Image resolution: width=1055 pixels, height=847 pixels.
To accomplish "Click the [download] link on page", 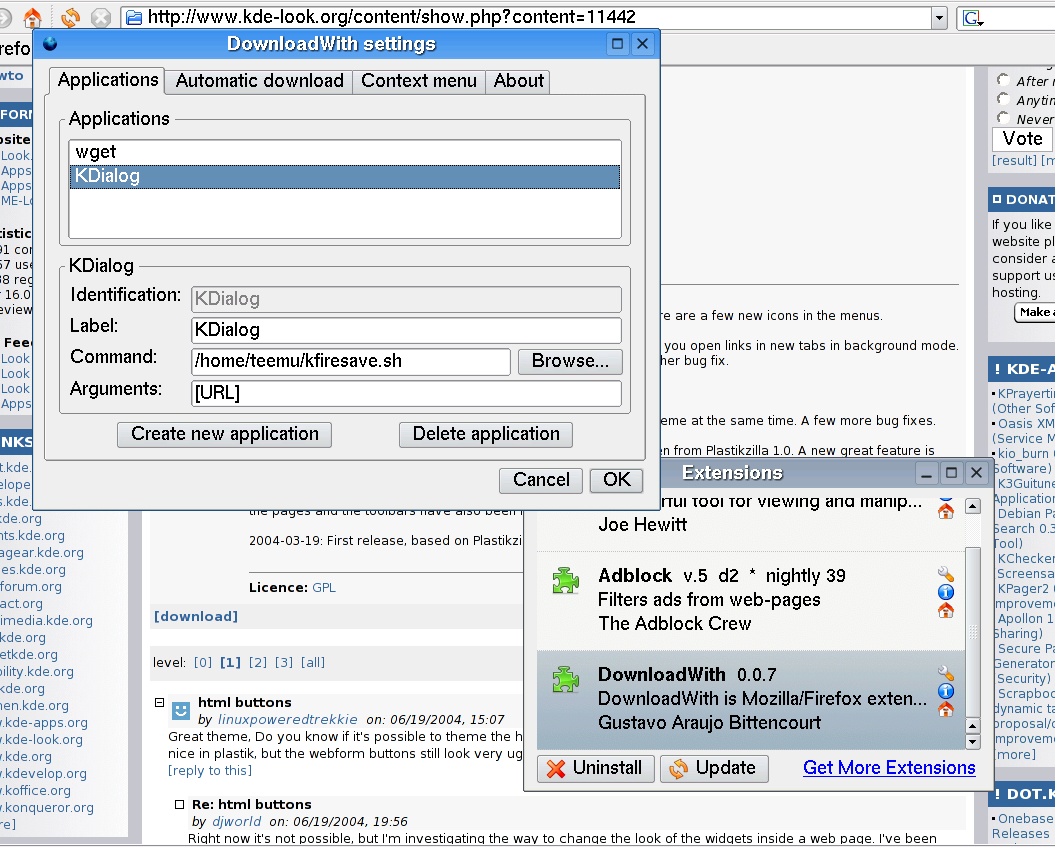I will click(x=196, y=616).
